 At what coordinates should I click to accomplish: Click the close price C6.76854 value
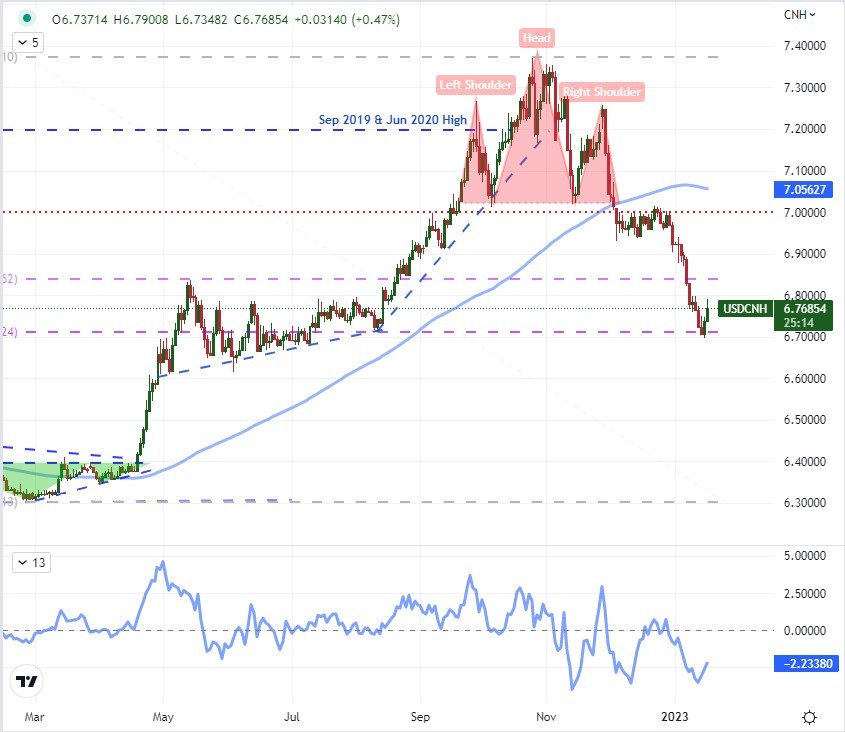pyautogui.click(x=261, y=20)
